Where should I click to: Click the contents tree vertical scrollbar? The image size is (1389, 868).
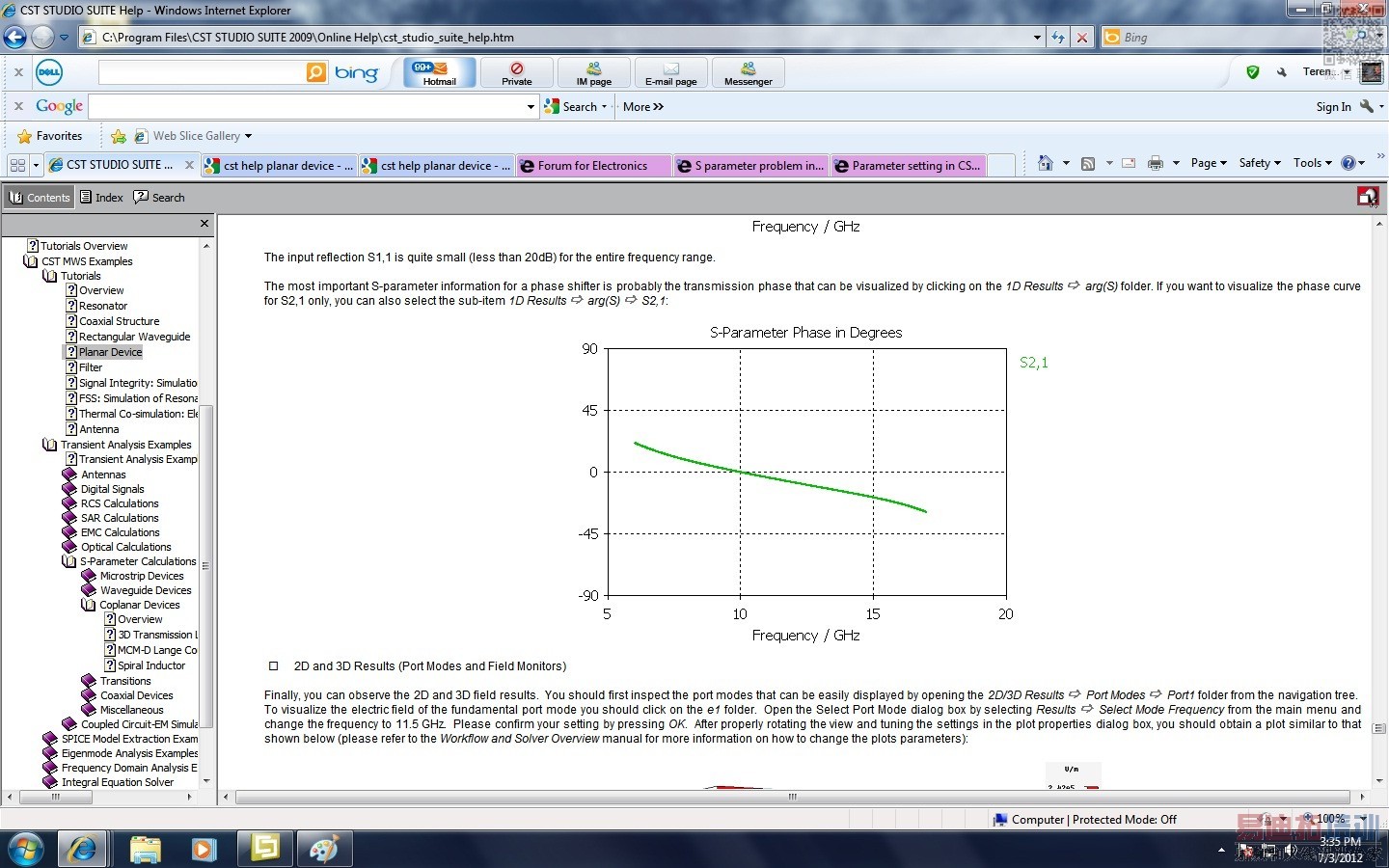click(x=206, y=566)
